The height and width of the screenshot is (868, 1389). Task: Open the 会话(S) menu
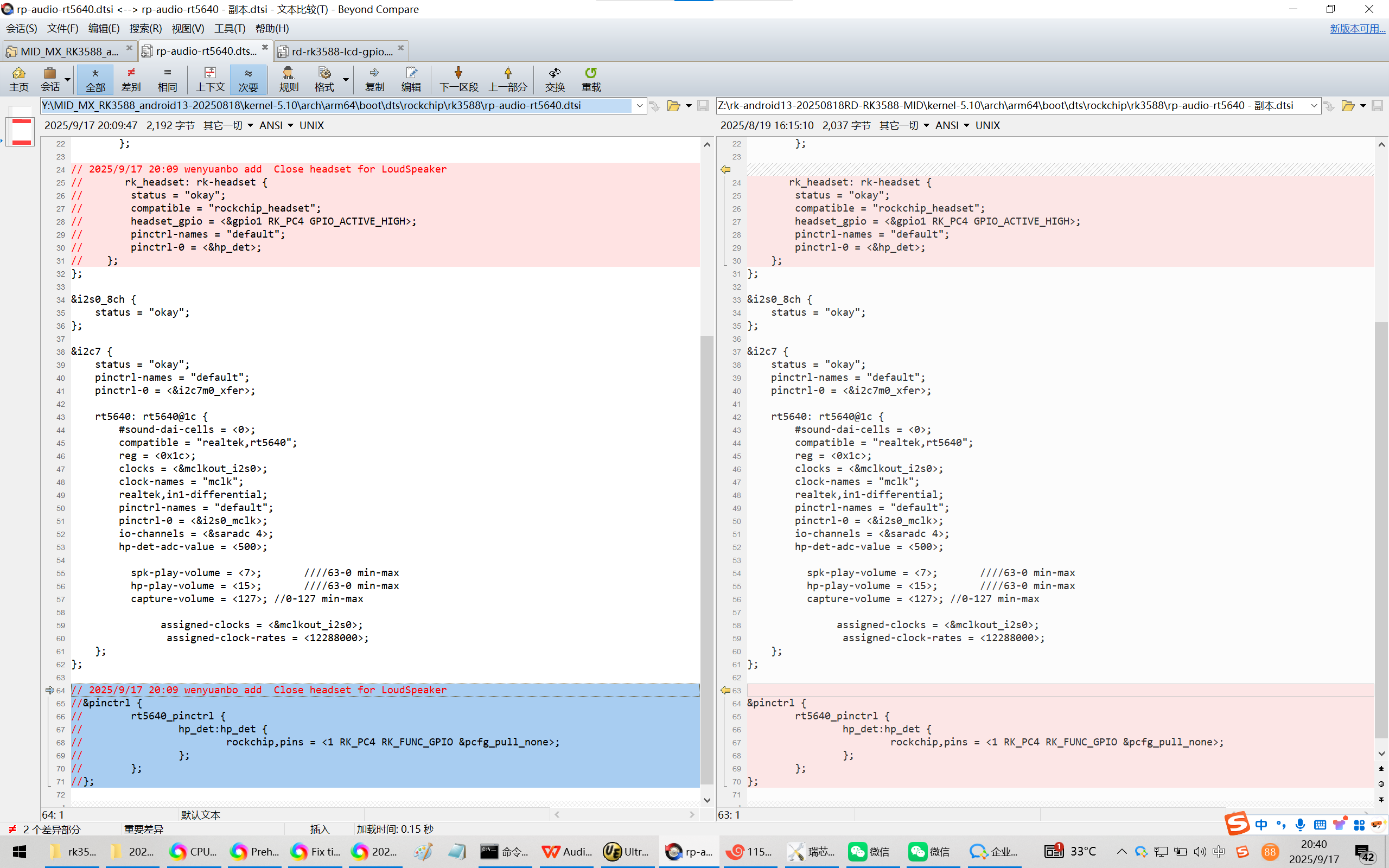(22, 28)
